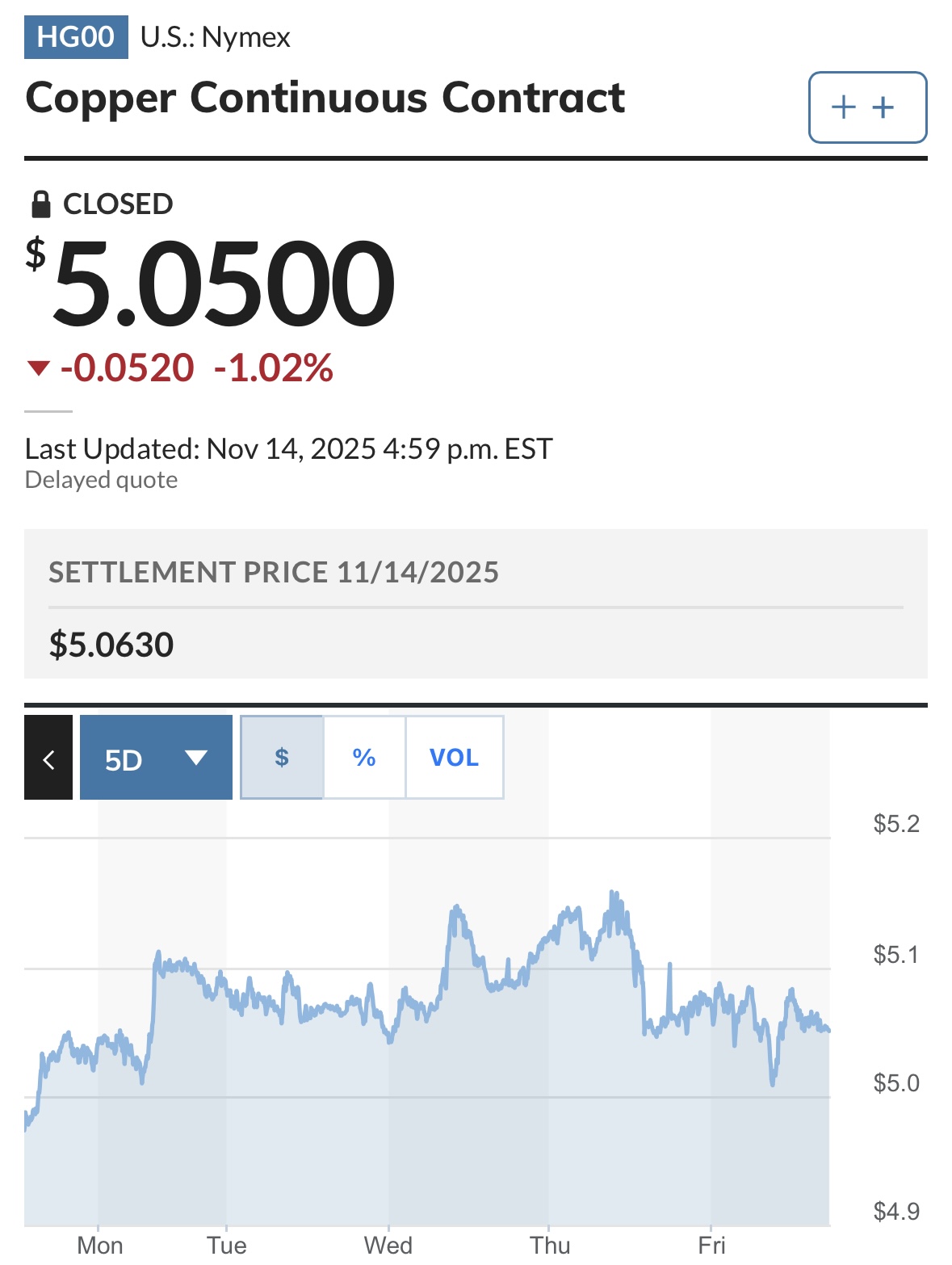Click the settlement price $5.0630 value
The image size is (952, 1265).
point(111,645)
